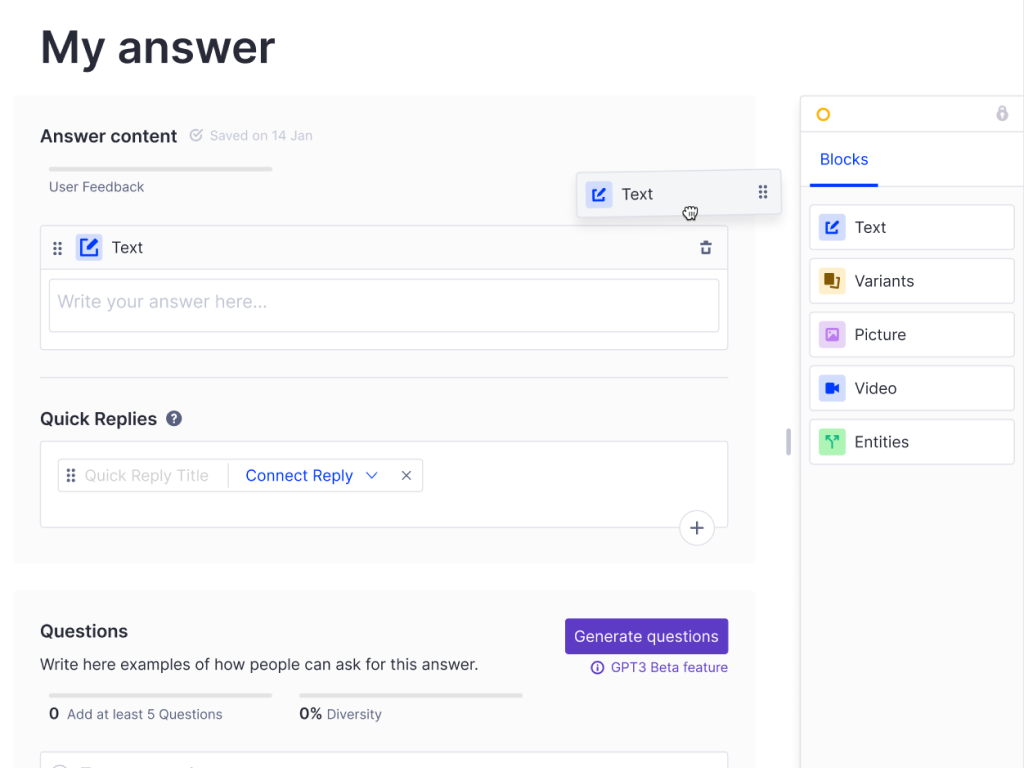Click the User Feedback progress bar
This screenshot has width=1024, height=768.
pyautogui.click(x=160, y=169)
